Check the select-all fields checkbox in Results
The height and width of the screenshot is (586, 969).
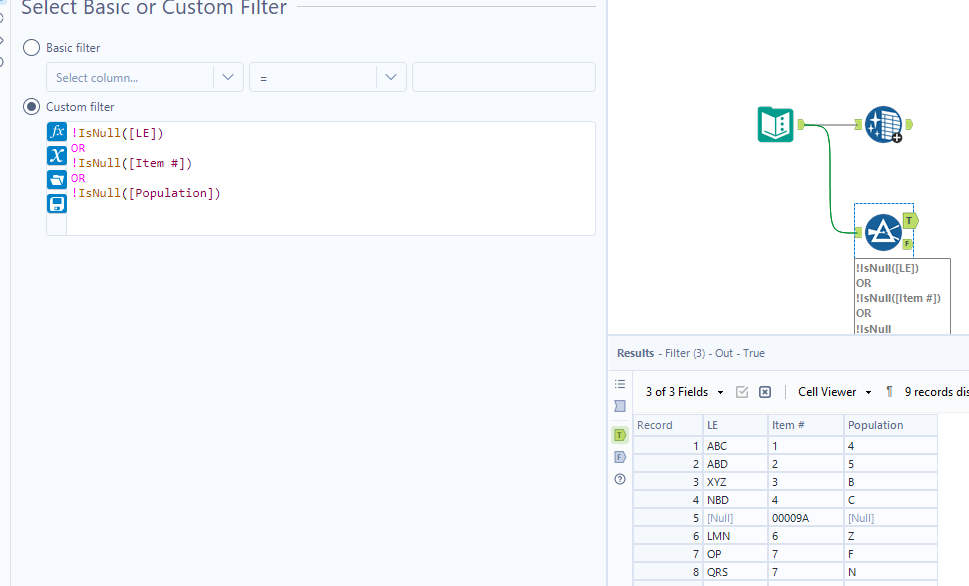tap(742, 391)
